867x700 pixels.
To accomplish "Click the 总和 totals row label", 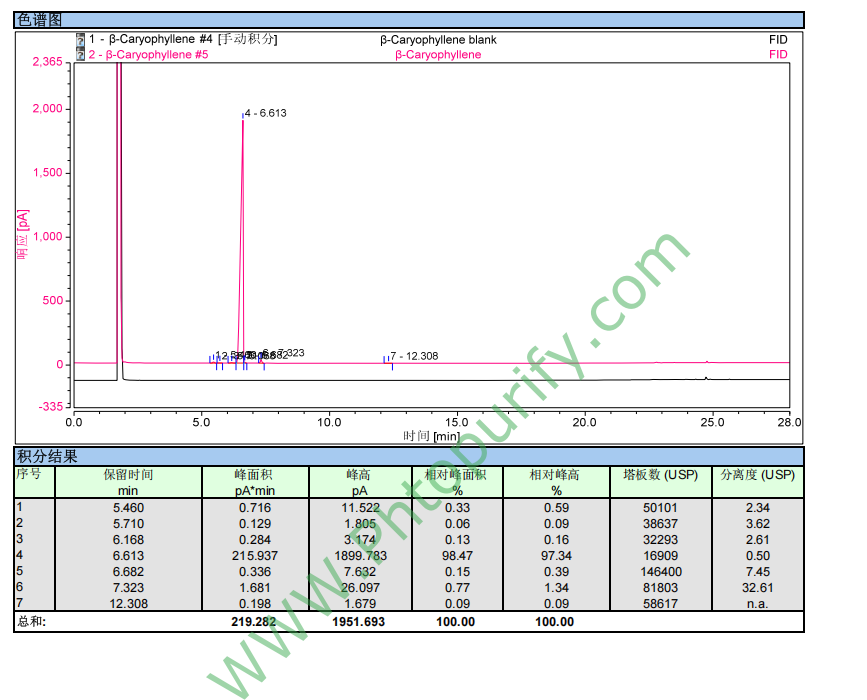I will click(x=31, y=621).
